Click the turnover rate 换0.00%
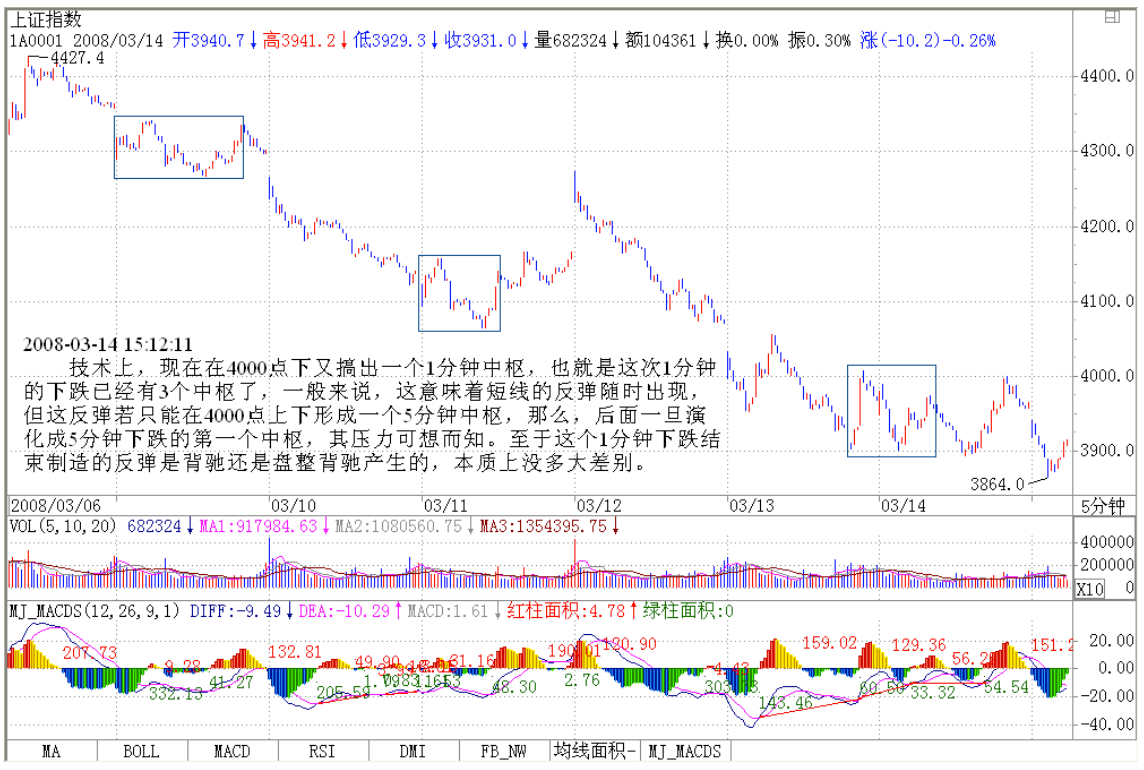This screenshot has width=1144, height=770. click(x=746, y=41)
